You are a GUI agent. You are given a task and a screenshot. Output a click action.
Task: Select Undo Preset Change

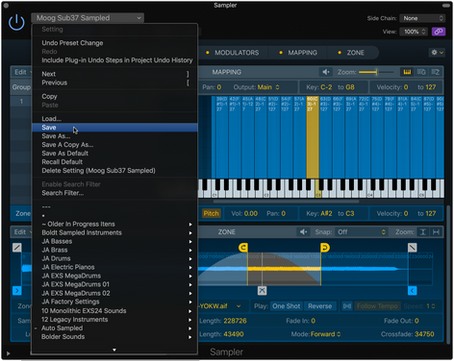coord(115,43)
